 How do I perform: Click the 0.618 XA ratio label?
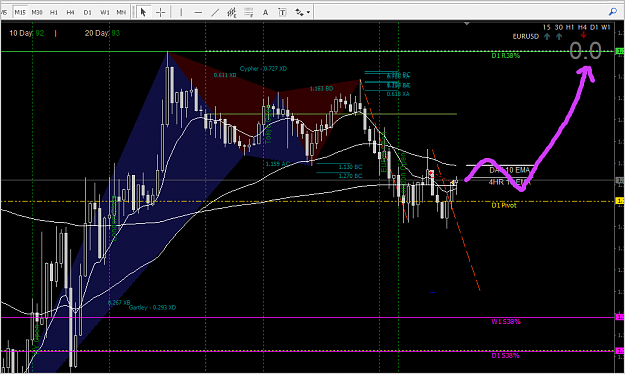pos(398,94)
